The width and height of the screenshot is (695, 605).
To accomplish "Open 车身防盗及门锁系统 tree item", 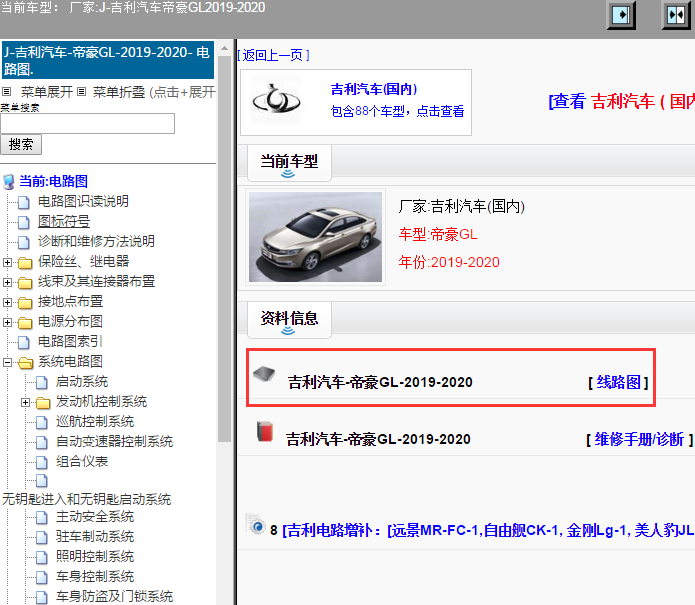I will point(114,596).
